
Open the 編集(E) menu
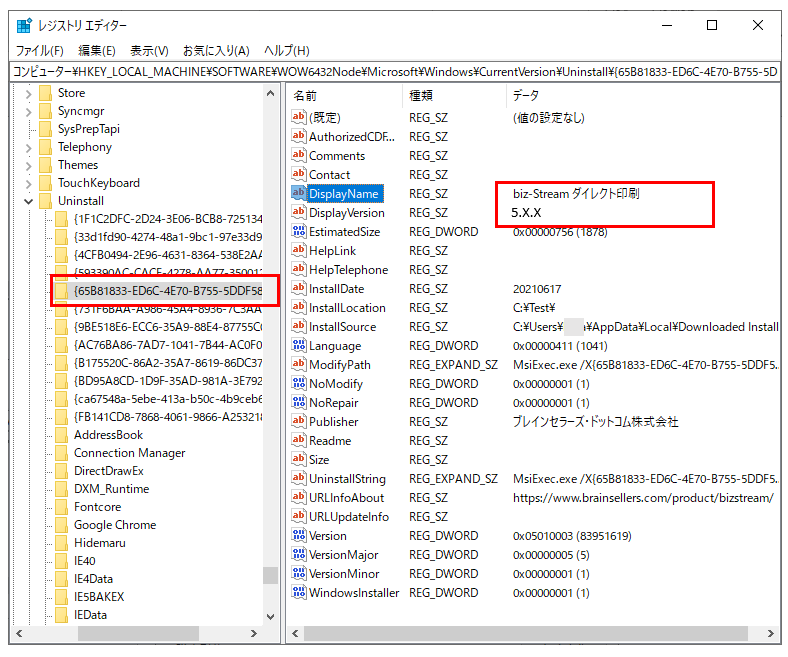(x=97, y=51)
